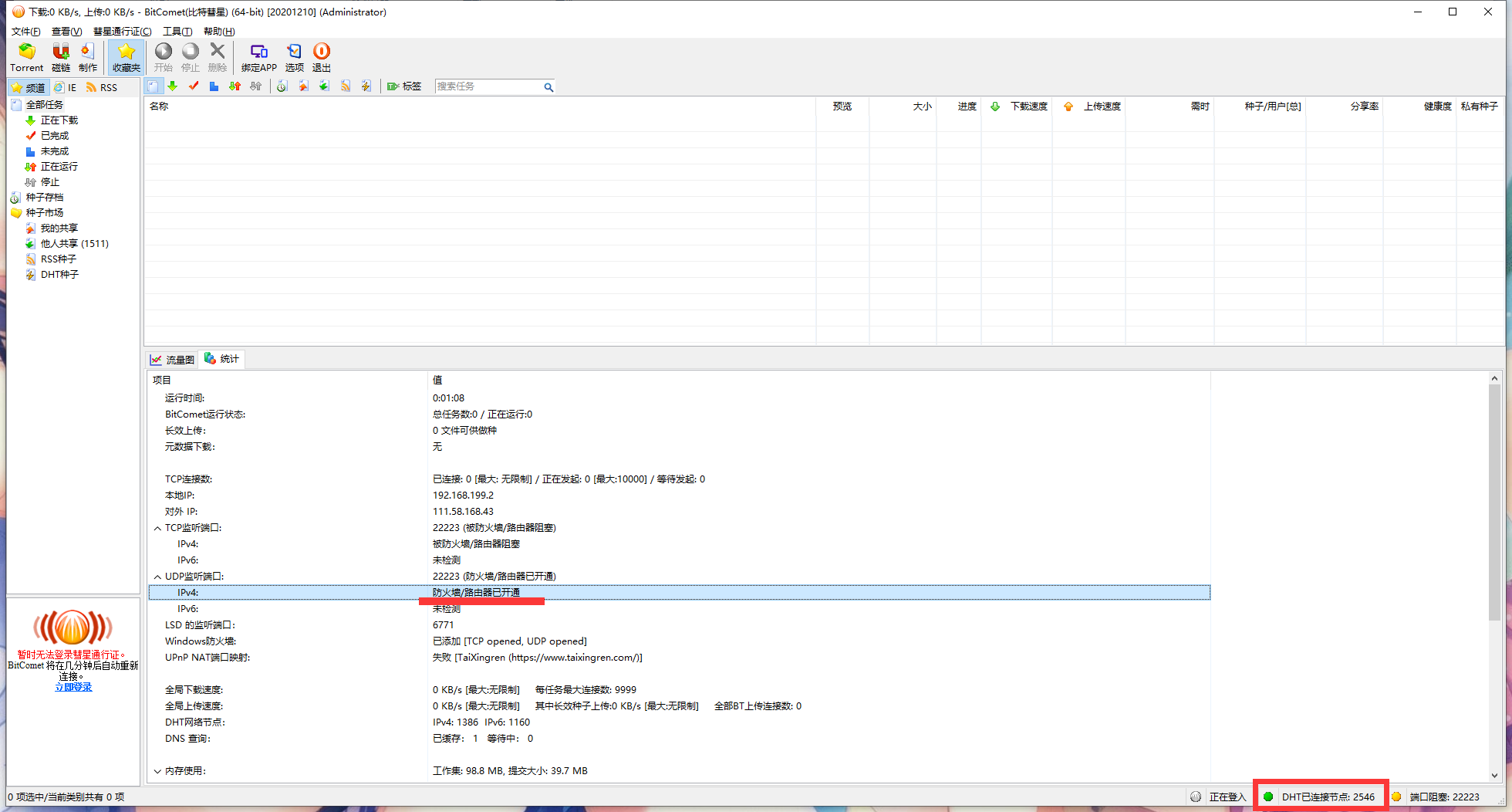Viewport: 1512px width, 812px height.
Task: Sort by 名称 column header
Action: [x=480, y=106]
